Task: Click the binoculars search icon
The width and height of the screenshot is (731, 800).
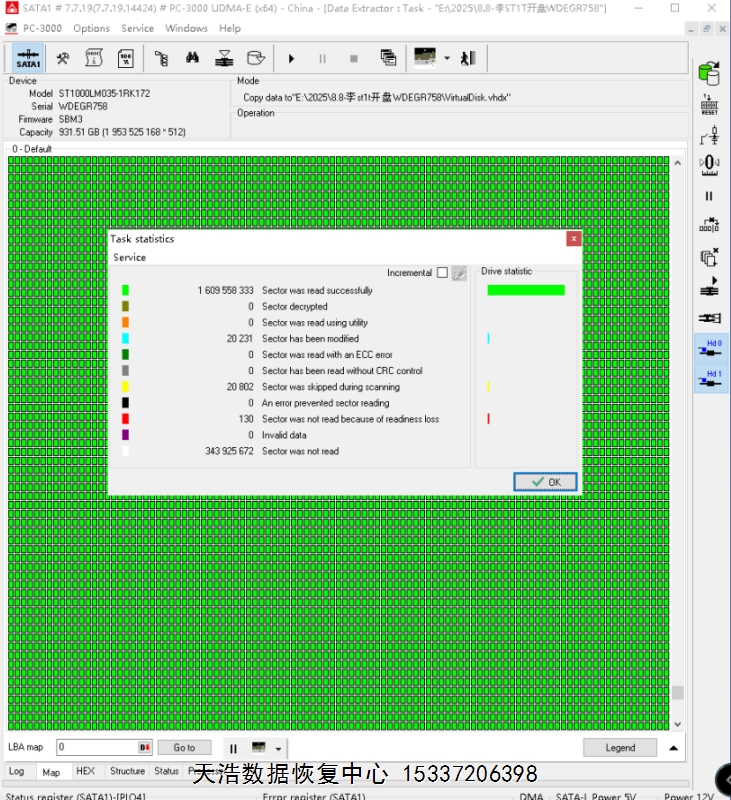Action: (192, 58)
